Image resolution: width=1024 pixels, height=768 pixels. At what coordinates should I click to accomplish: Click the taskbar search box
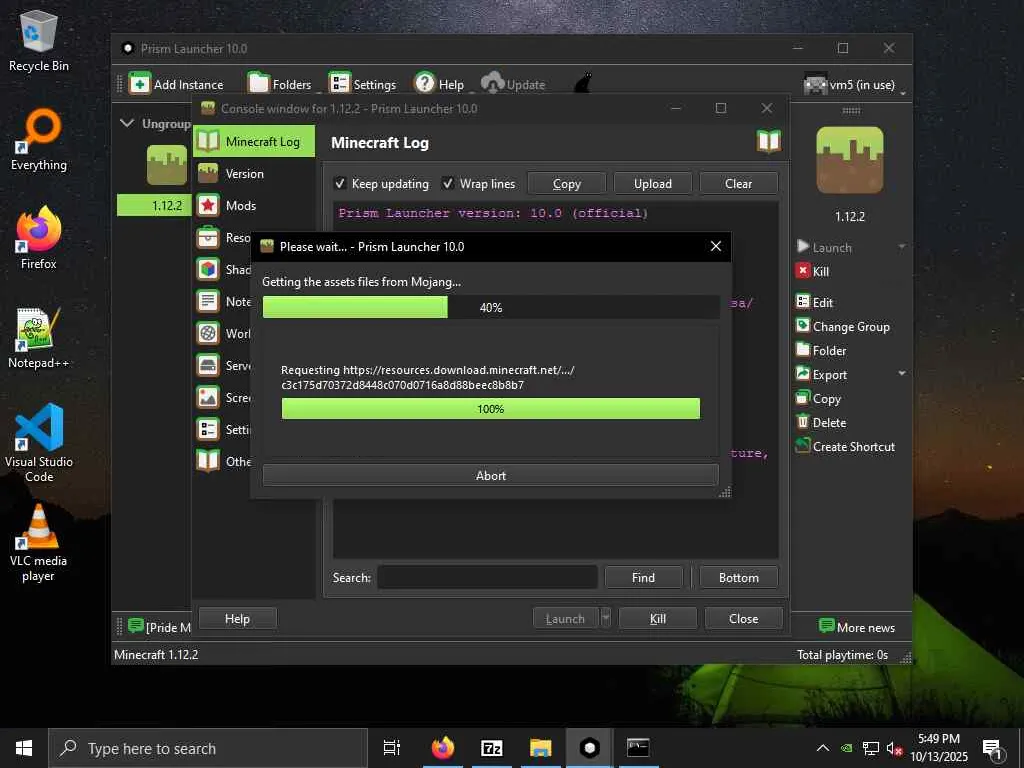point(208,748)
